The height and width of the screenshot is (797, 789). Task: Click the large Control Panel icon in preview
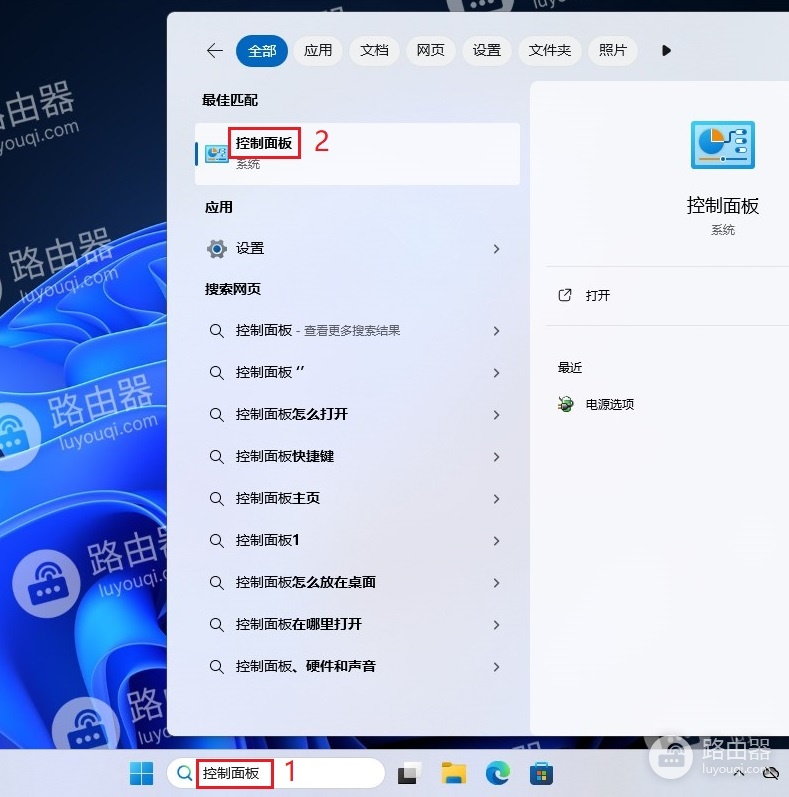click(x=722, y=145)
